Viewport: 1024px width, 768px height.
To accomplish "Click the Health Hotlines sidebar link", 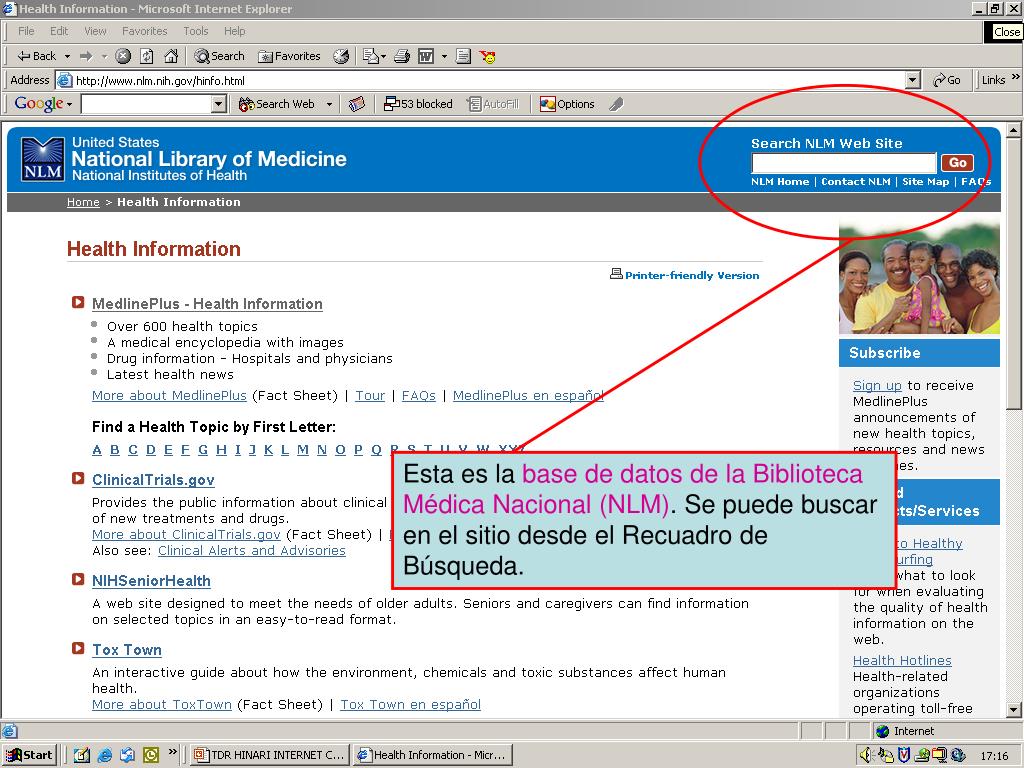I will point(902,660).
